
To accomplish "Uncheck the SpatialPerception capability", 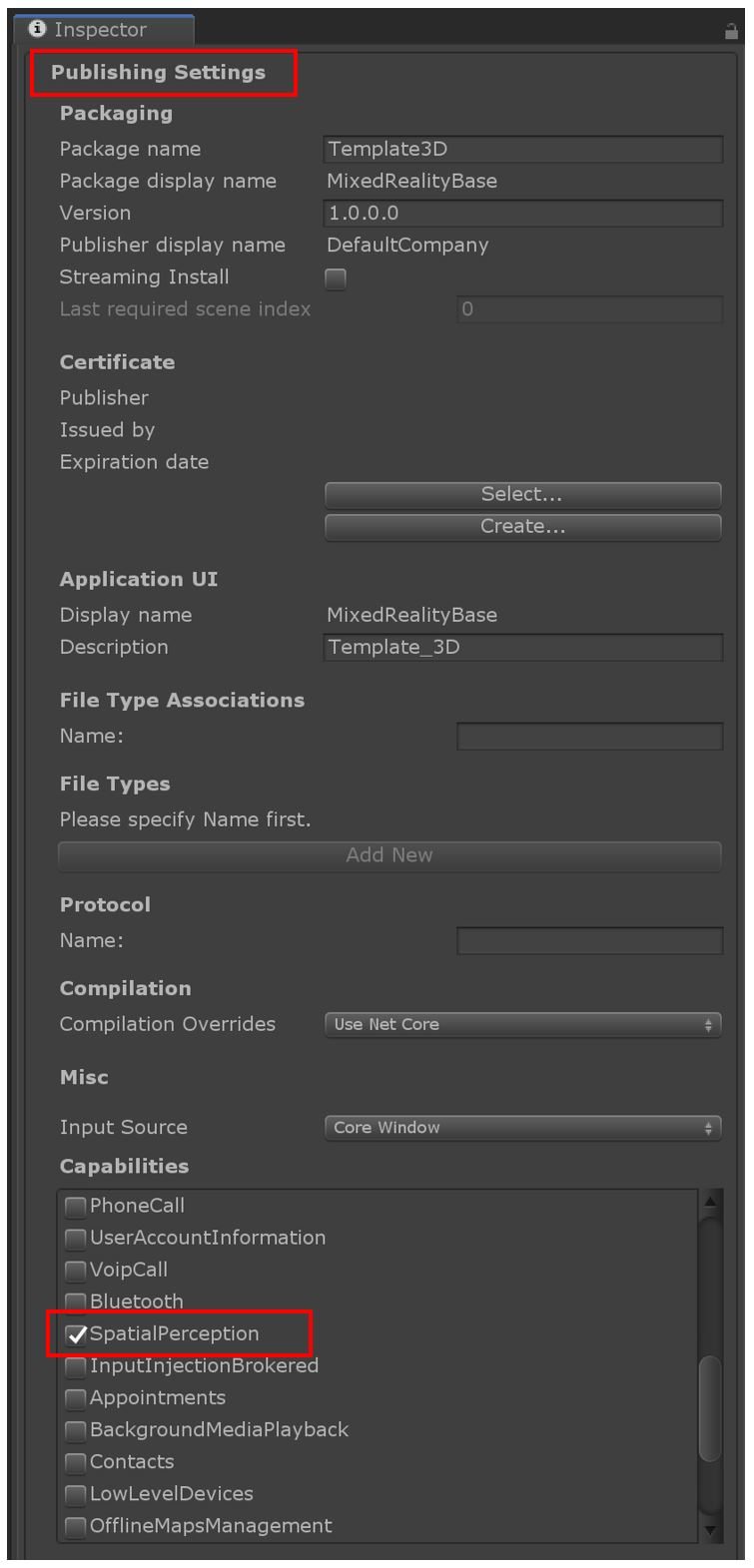I will coord(76,1334).
